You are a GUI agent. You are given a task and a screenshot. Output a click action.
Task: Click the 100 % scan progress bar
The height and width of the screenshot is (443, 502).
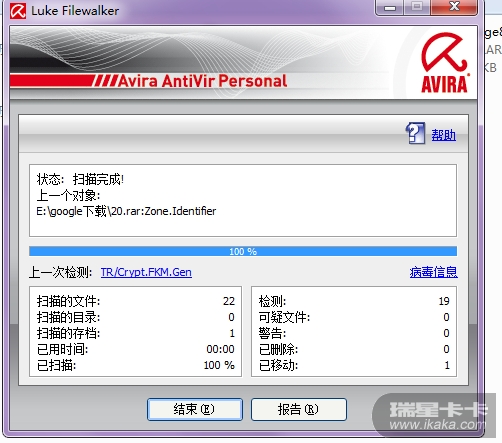(243, 251)
